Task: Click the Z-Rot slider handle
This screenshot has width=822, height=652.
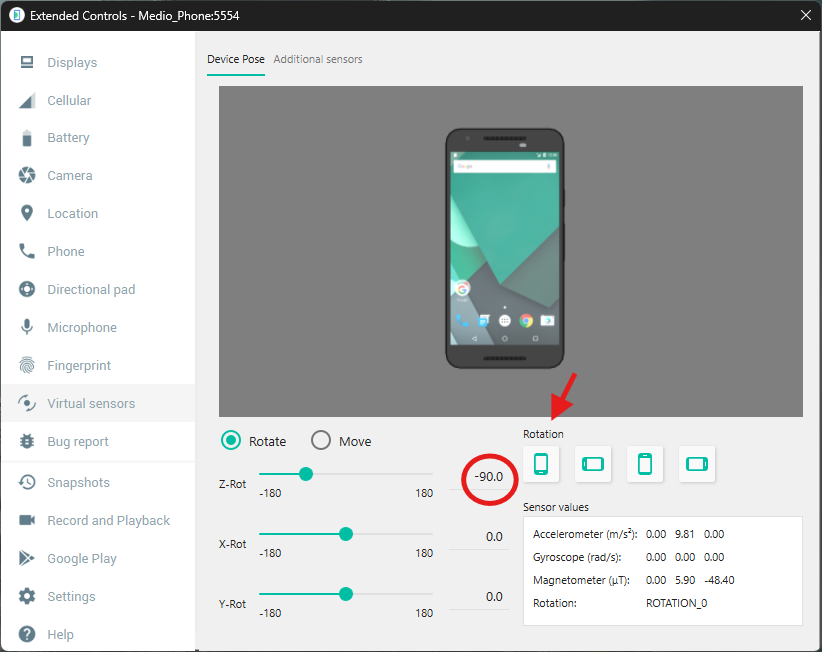Action: [306, 474]
